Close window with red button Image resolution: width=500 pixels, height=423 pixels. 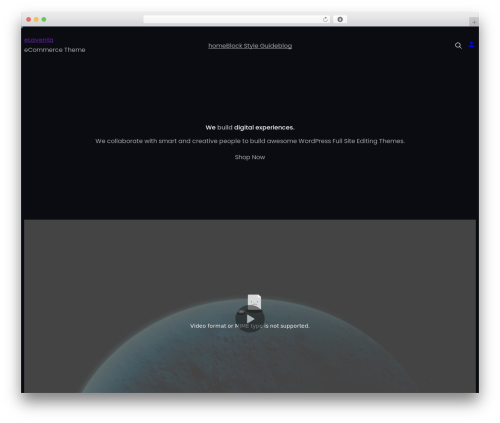(x=29, y=20)
